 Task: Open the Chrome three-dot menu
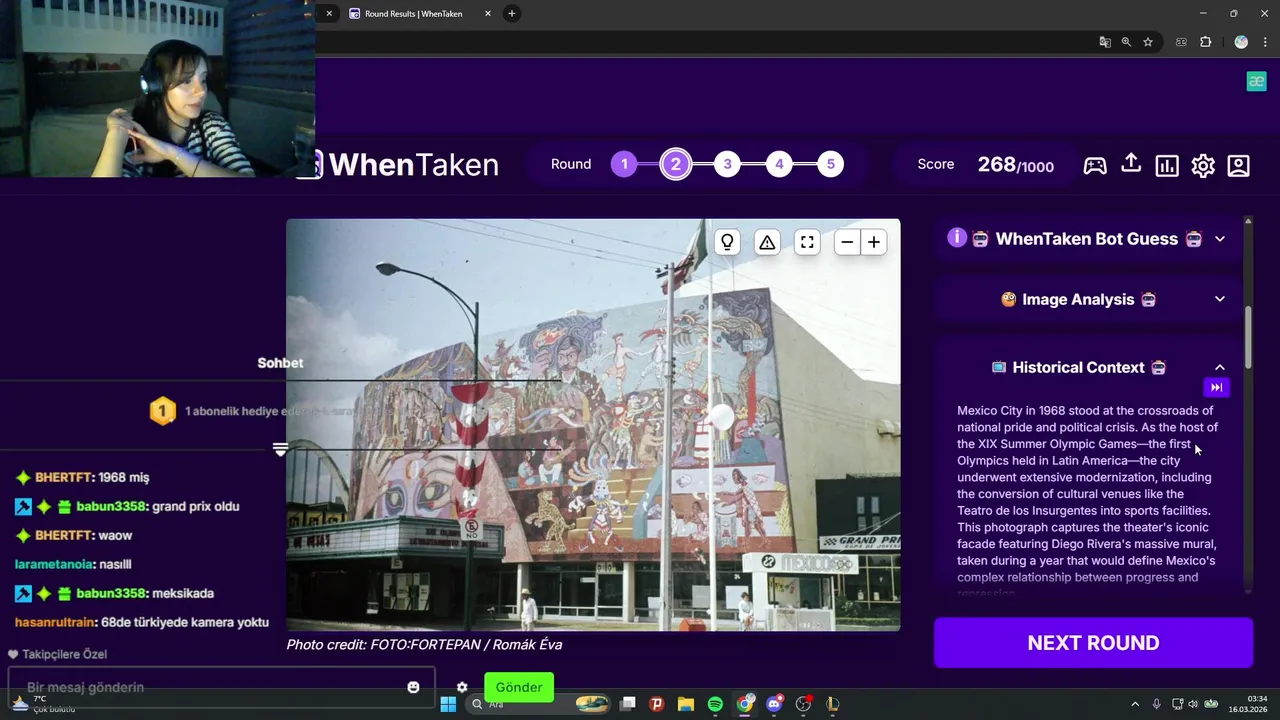[1265, 42]
